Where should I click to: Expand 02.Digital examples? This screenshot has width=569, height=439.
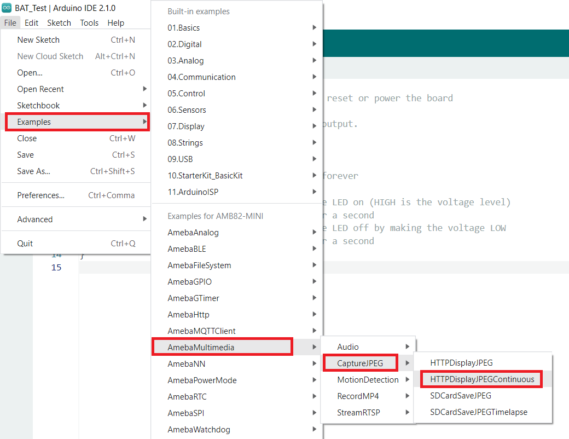click(x=237, y=44)
